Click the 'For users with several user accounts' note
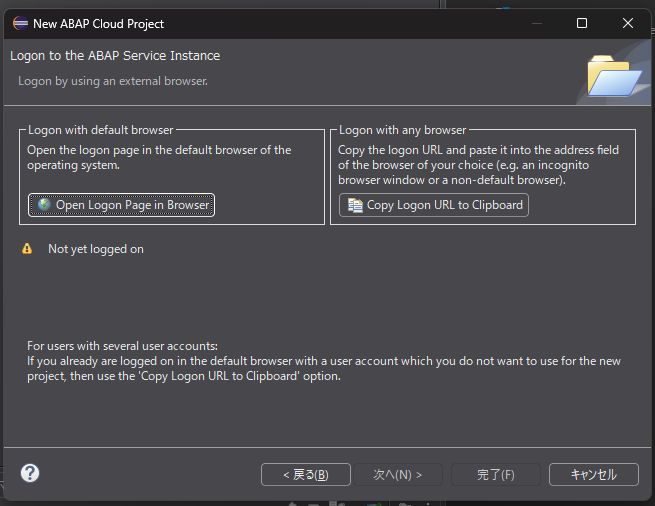The width and height of the screenshot is (655, 506). [x=122, y=345]
